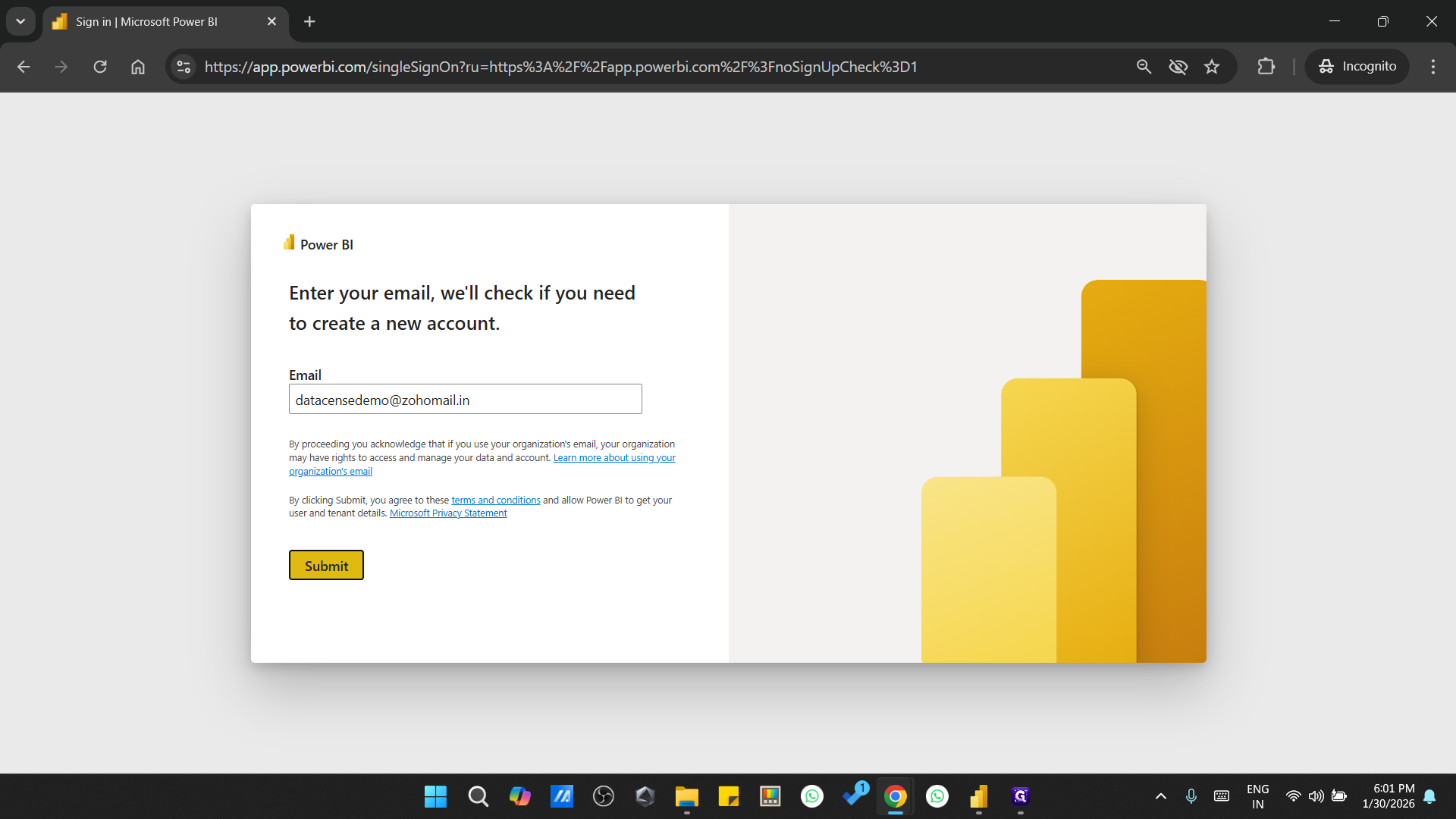
Task: Launch Power BI from the taskbar
Action: click(x=979, y=796)
